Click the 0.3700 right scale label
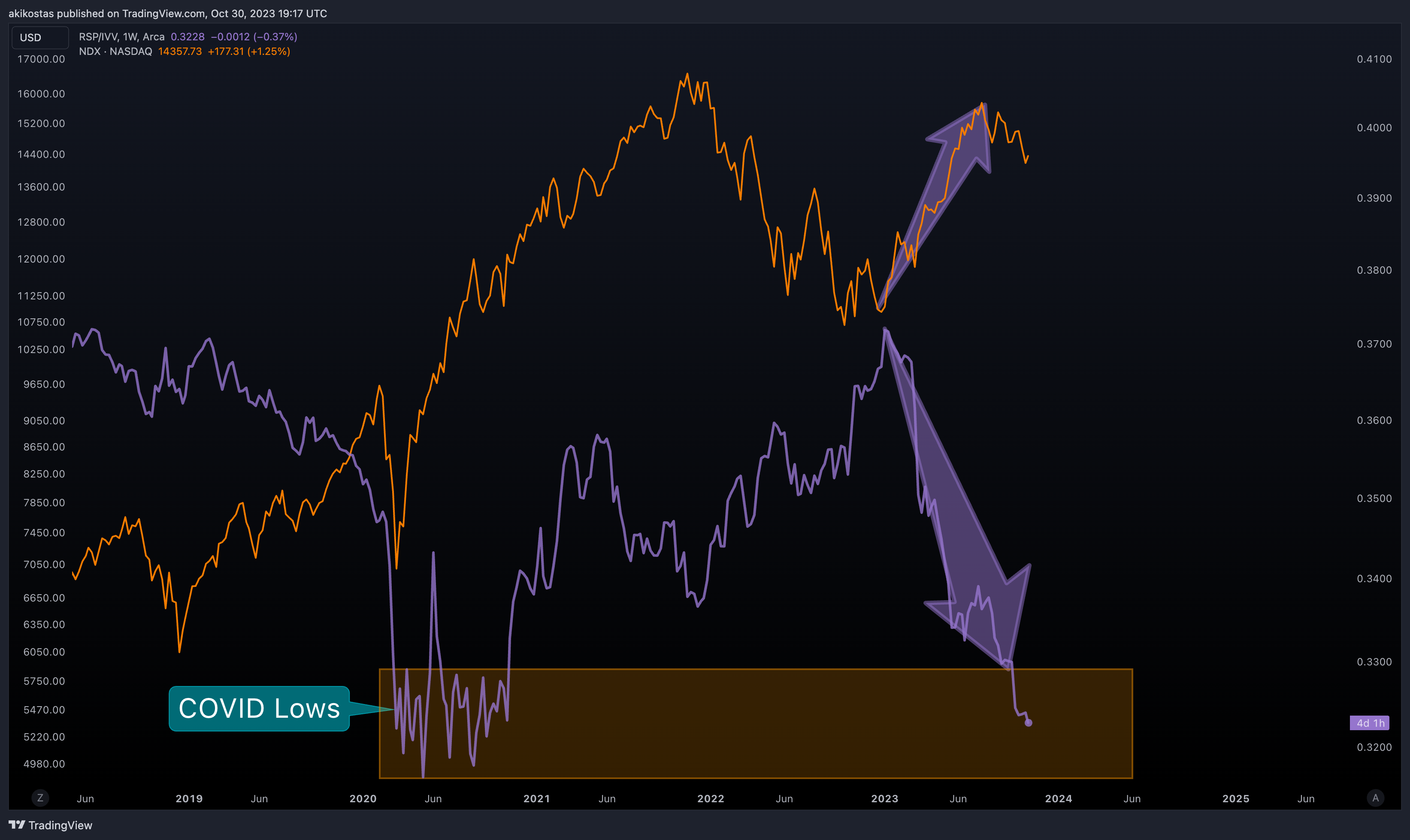Screen dimensions: 1410x840 (x=1374, y=344)
